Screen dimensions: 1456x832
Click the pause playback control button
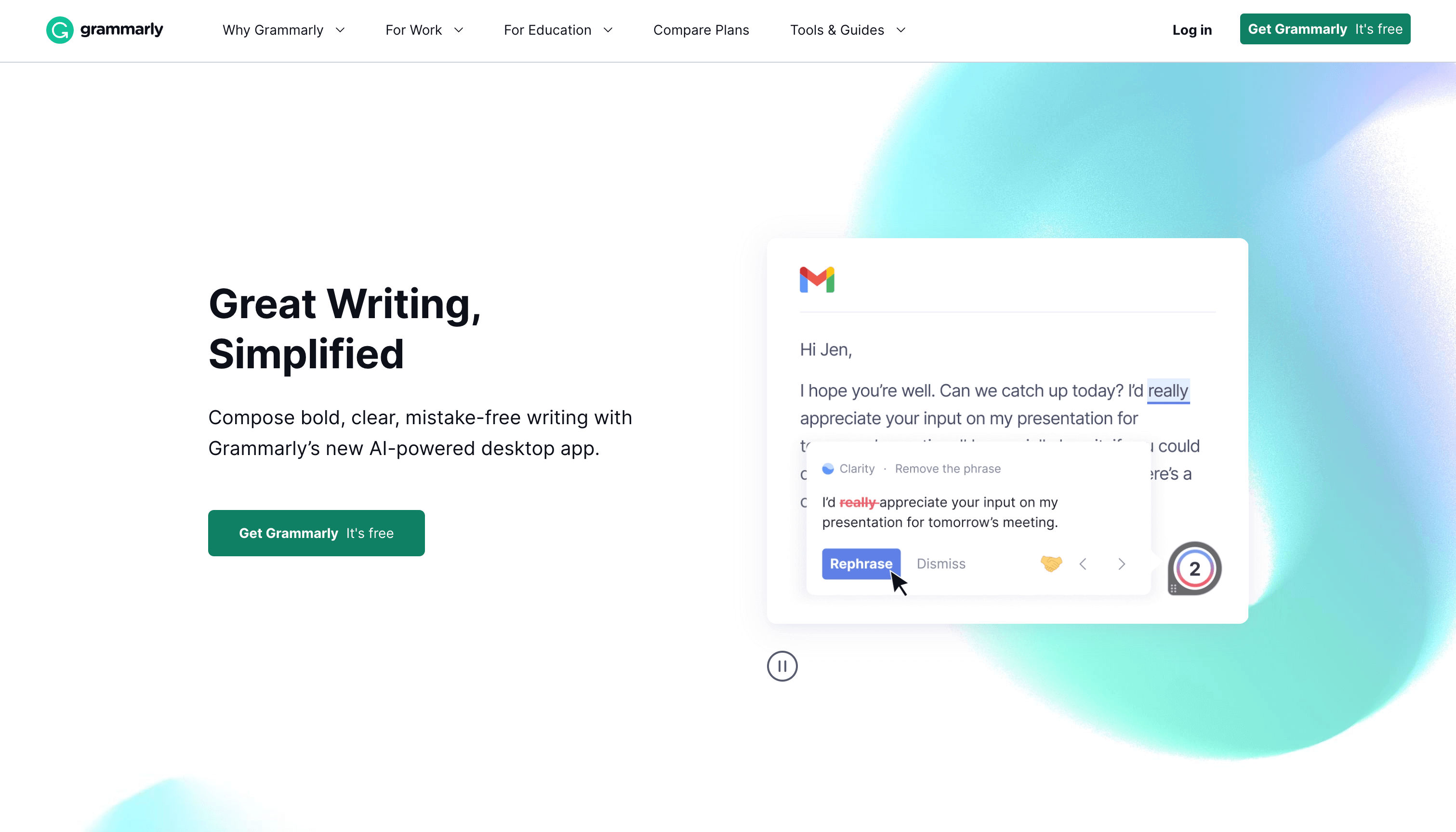[782, 666]
